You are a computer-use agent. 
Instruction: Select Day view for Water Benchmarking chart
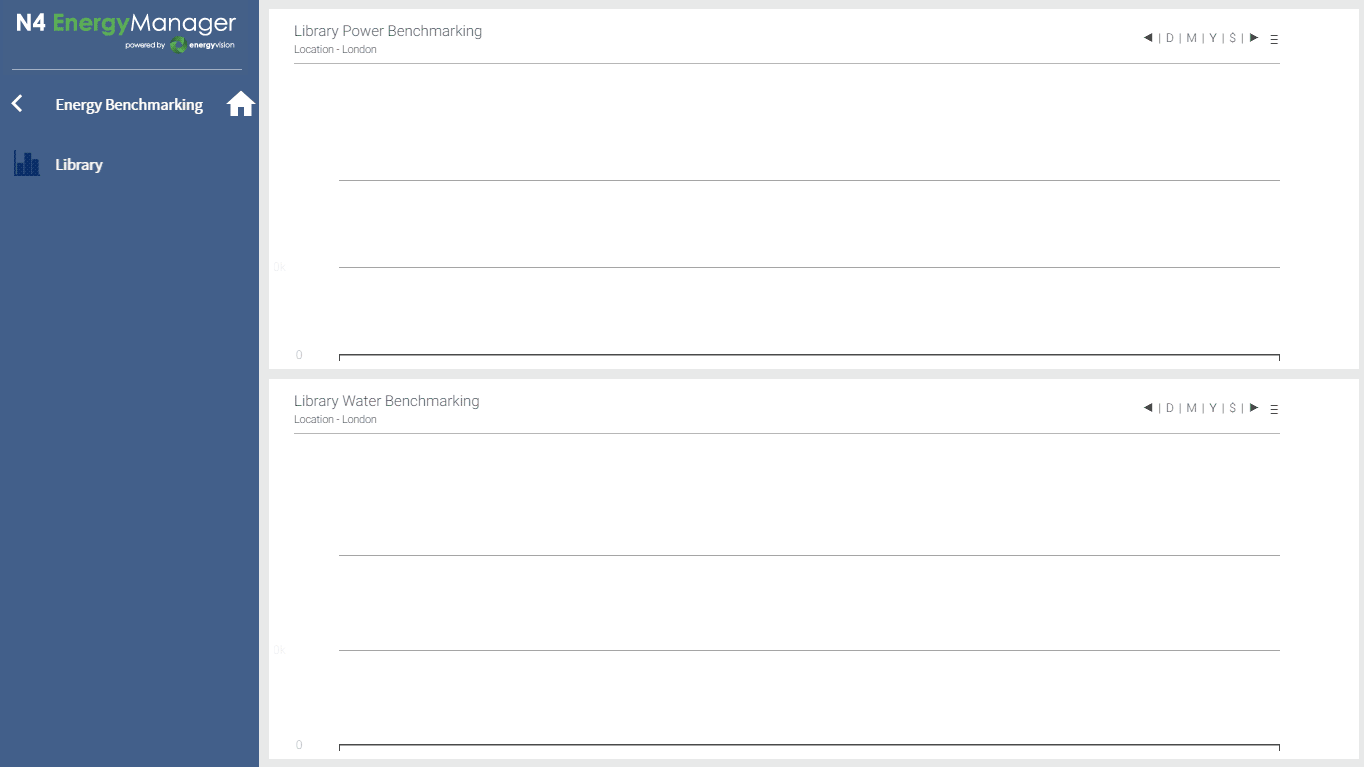point(1170,408)
